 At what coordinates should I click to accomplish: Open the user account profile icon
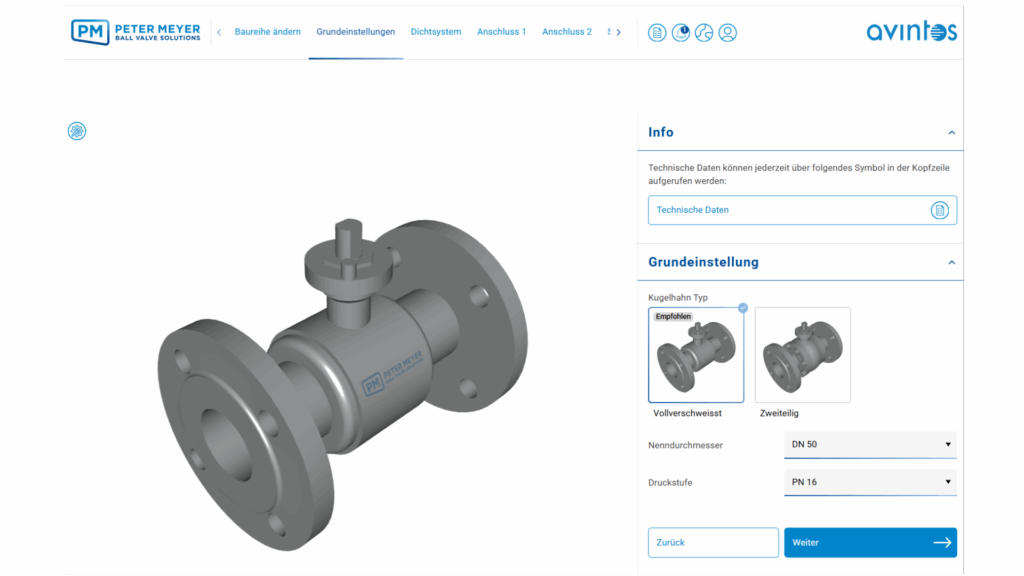point(728,32)
